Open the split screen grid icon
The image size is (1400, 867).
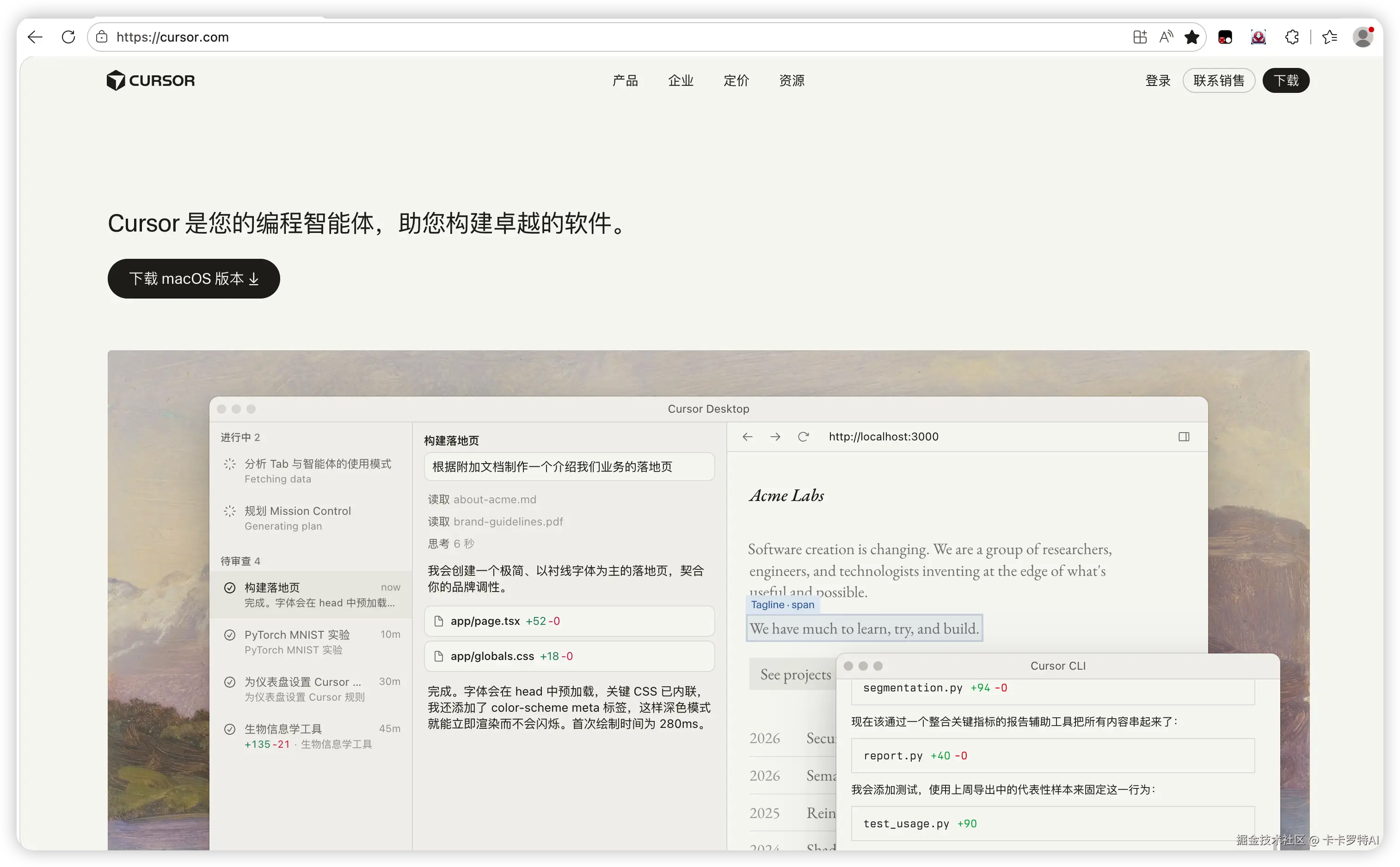click(1140, 37)
